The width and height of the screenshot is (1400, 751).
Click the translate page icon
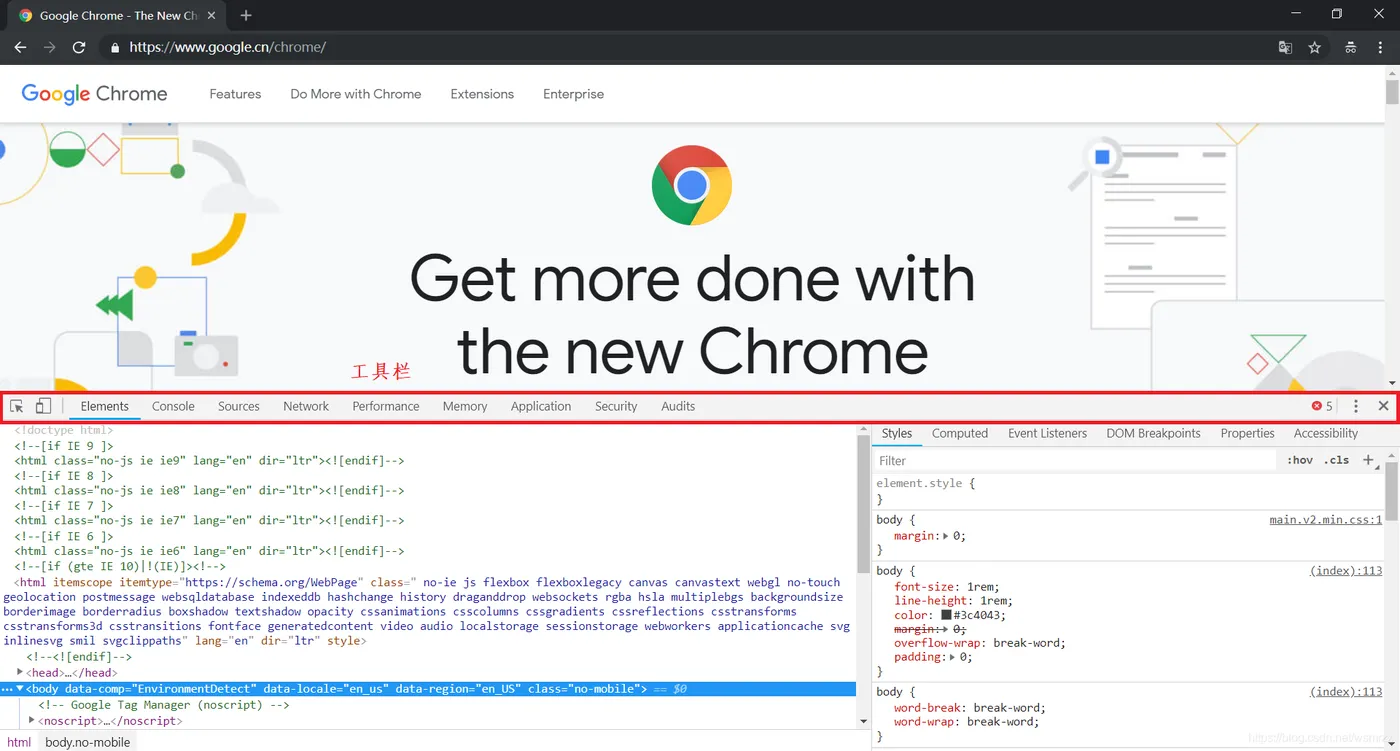click(1286, 47)
